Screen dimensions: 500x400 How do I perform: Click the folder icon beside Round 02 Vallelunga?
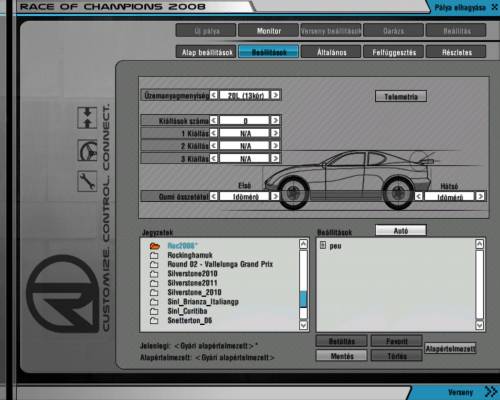tap(154, 265)
